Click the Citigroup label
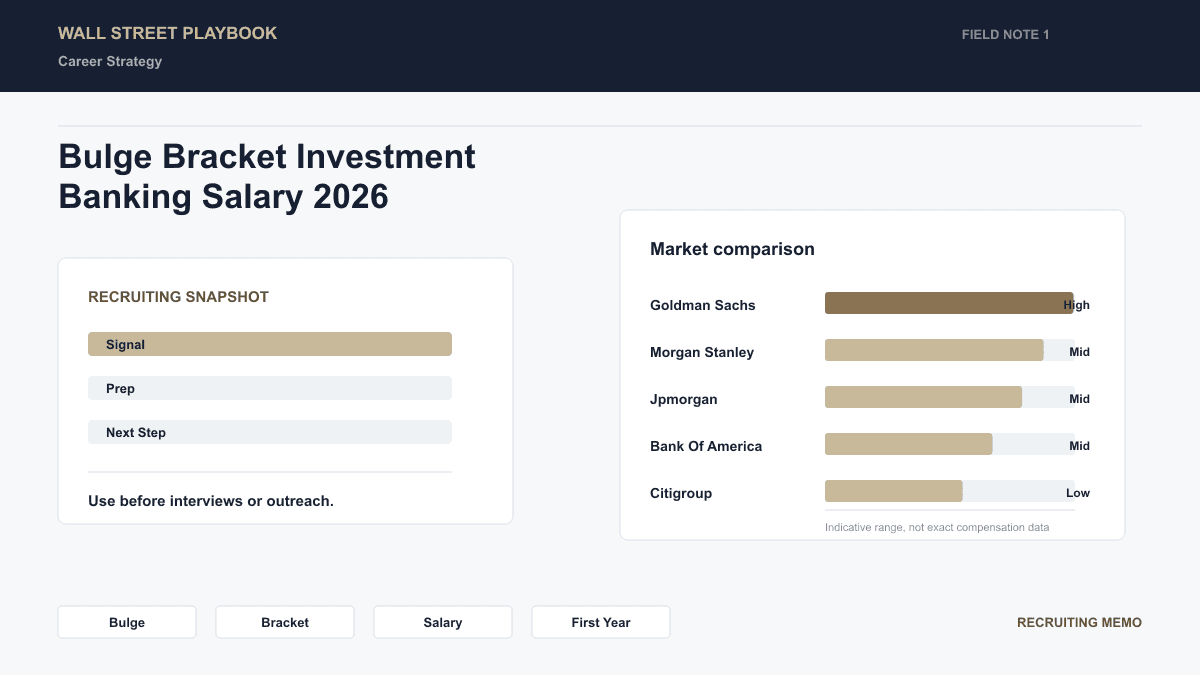 (681, 493)
